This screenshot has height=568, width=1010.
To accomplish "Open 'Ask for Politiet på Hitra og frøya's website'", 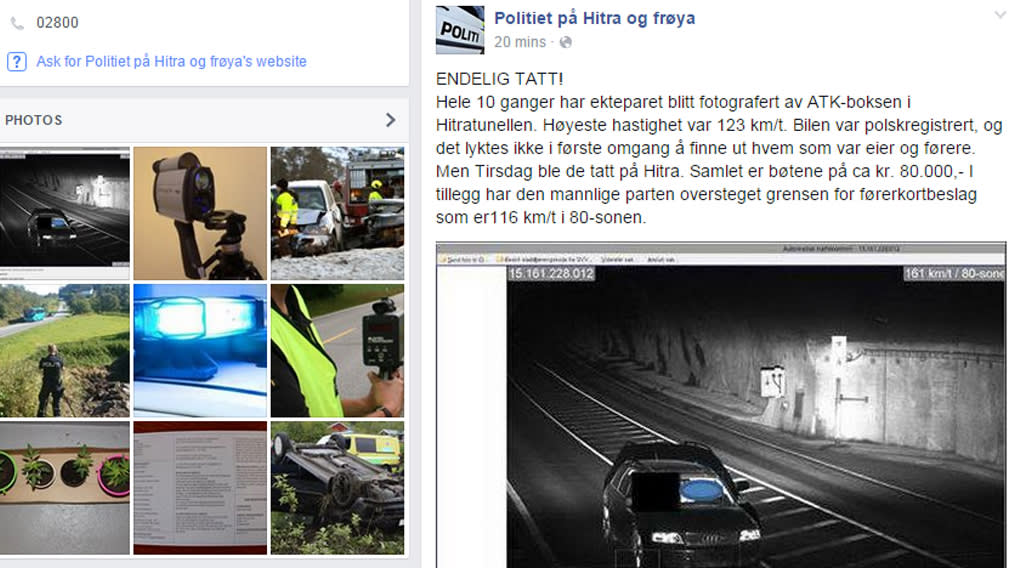I will (x=171, y=62).
